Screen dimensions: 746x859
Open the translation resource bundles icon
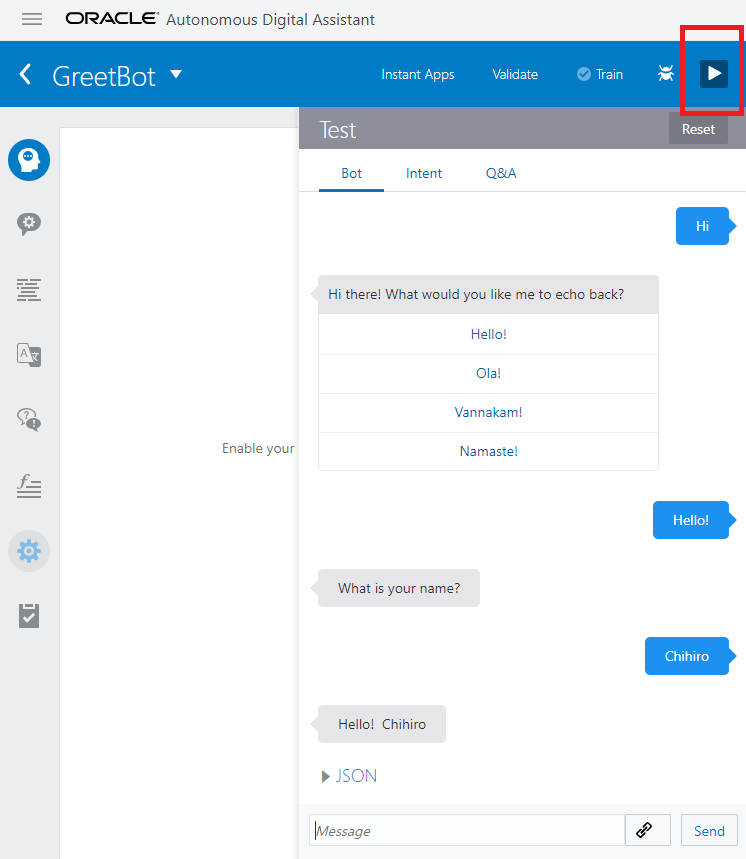tap(29, 355)
